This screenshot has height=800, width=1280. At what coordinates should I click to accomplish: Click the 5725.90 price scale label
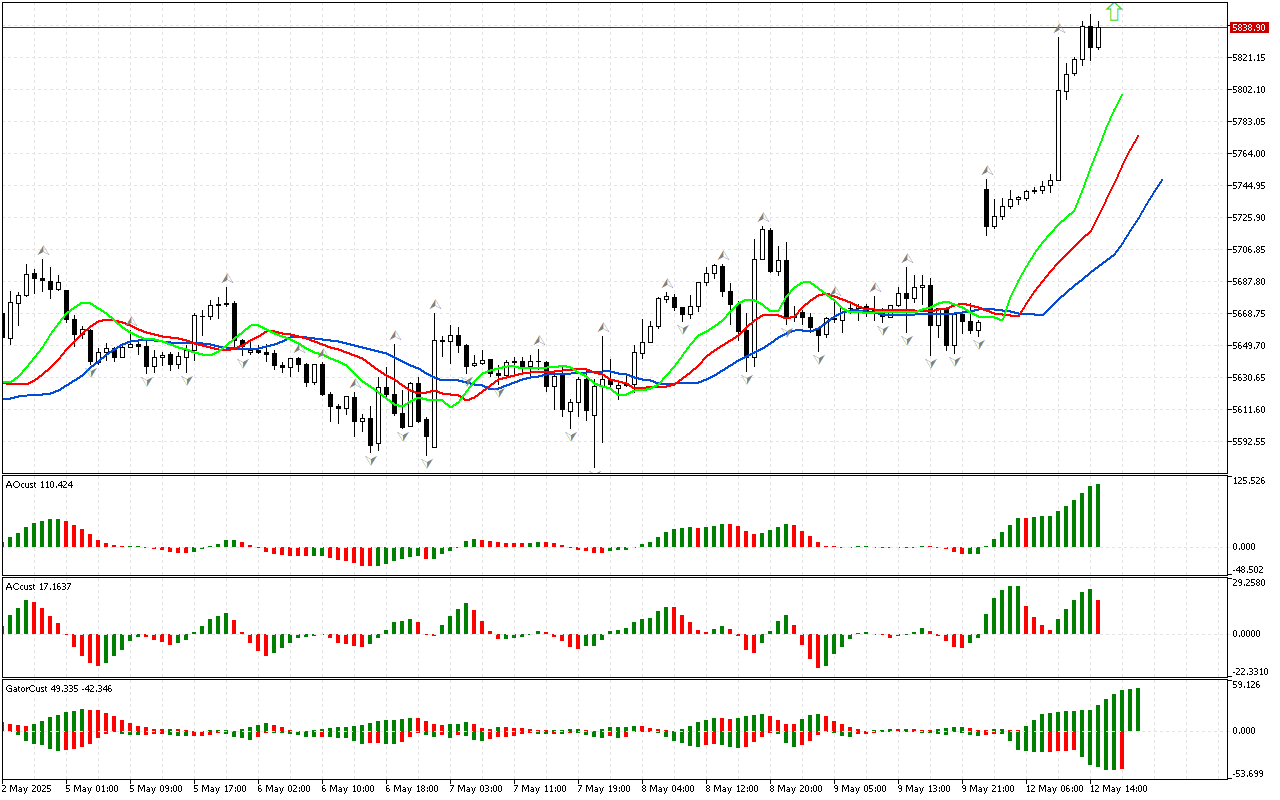point(1250,218)
